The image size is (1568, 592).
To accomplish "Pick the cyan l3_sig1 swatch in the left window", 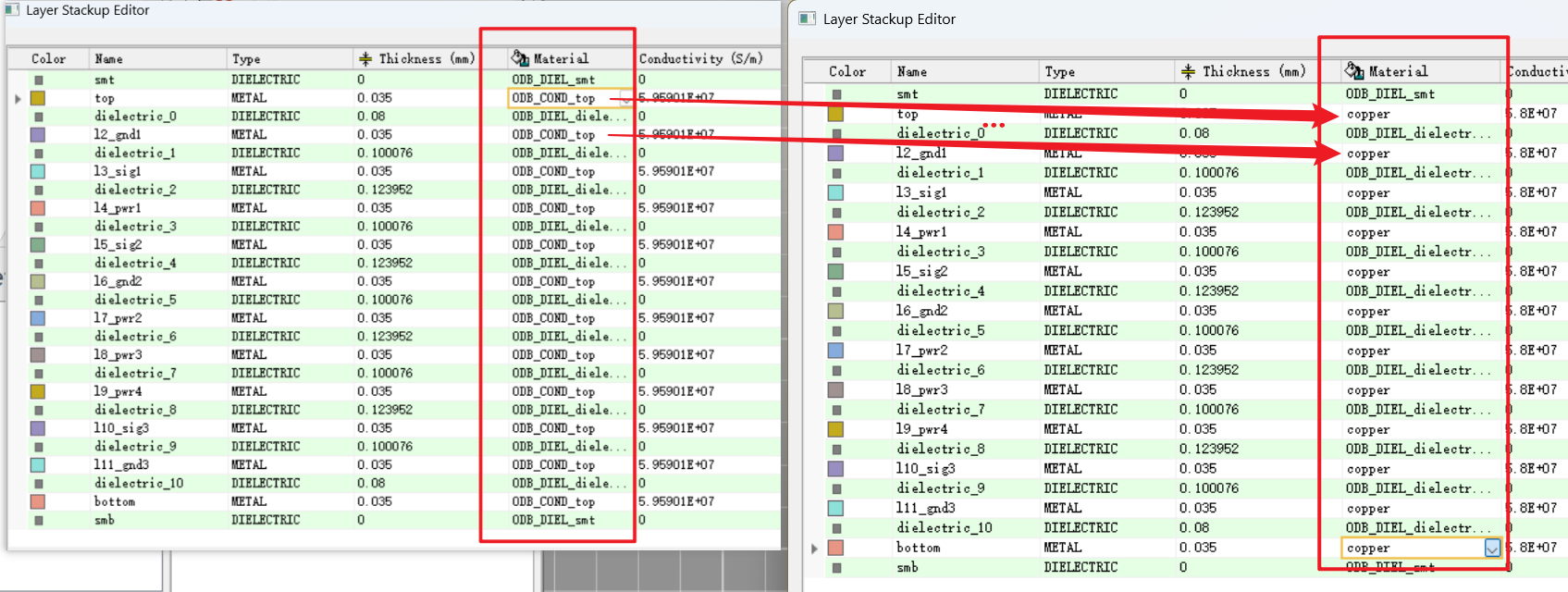I will pyautogui.click(x=38, y=171).
